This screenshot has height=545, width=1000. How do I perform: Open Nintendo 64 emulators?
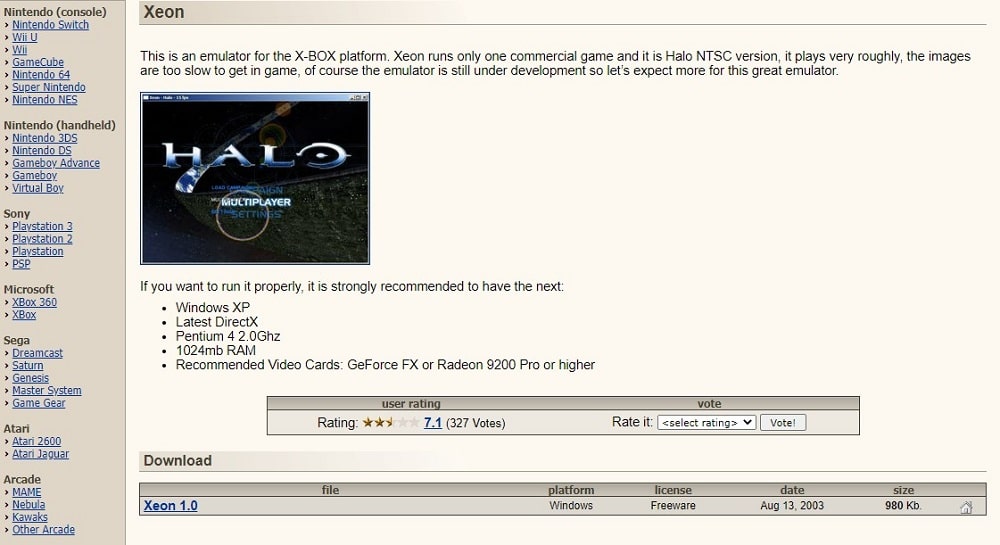click(x=41, y=75)
